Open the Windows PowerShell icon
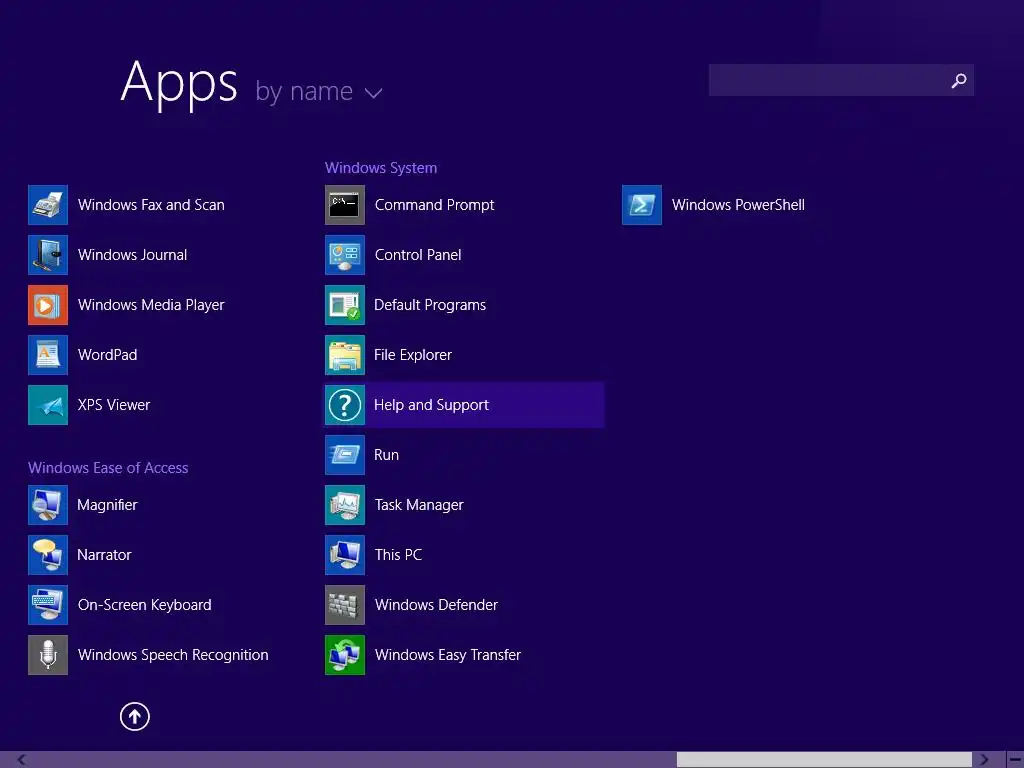 [642, 205]
